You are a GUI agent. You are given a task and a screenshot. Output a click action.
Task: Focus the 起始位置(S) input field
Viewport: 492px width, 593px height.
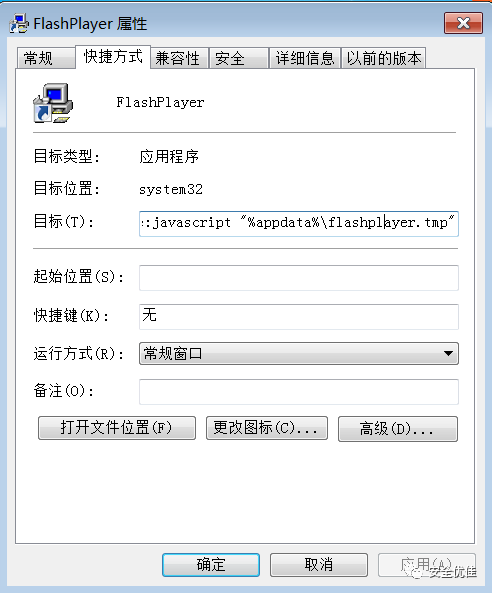pyautogui.click(x=299, y=278)
